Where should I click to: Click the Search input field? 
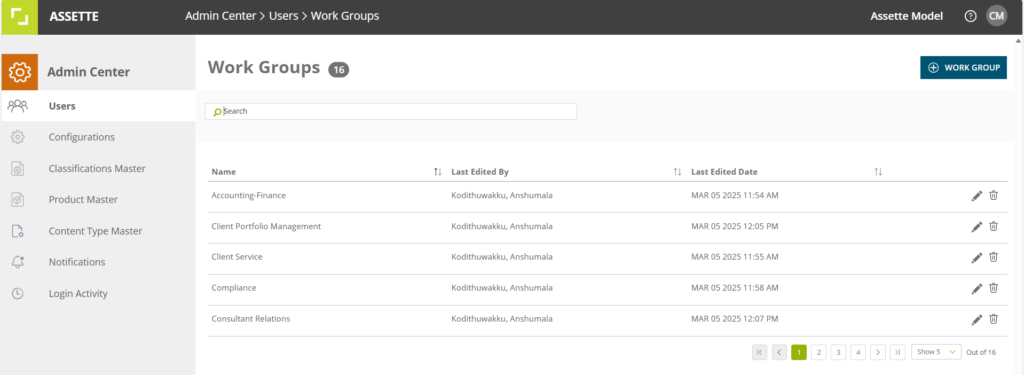pyautogui.click(x=391, y=112)
